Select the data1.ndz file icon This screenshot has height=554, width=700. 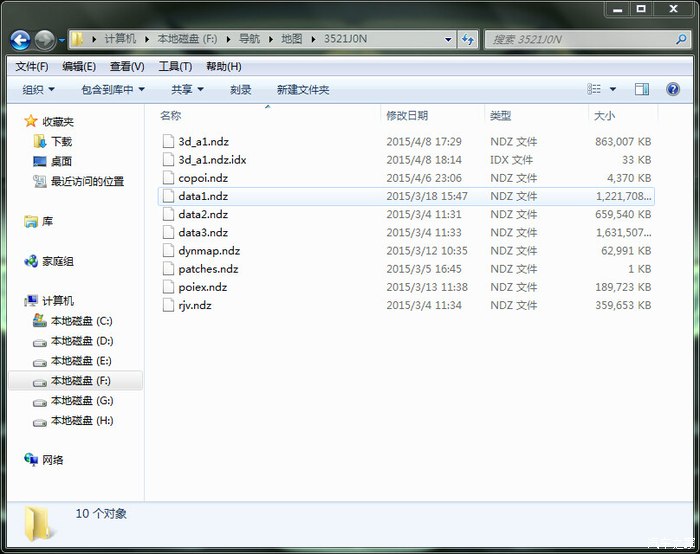pos(168,196)
